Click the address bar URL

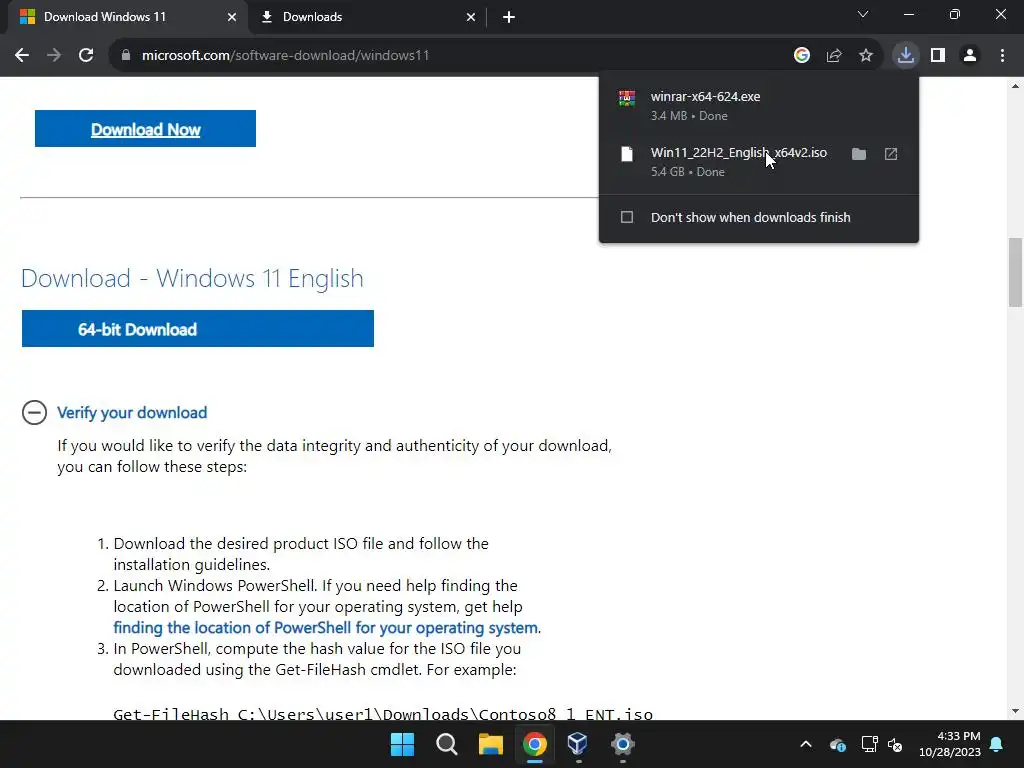pyautogui.click(x=285, y=56)
